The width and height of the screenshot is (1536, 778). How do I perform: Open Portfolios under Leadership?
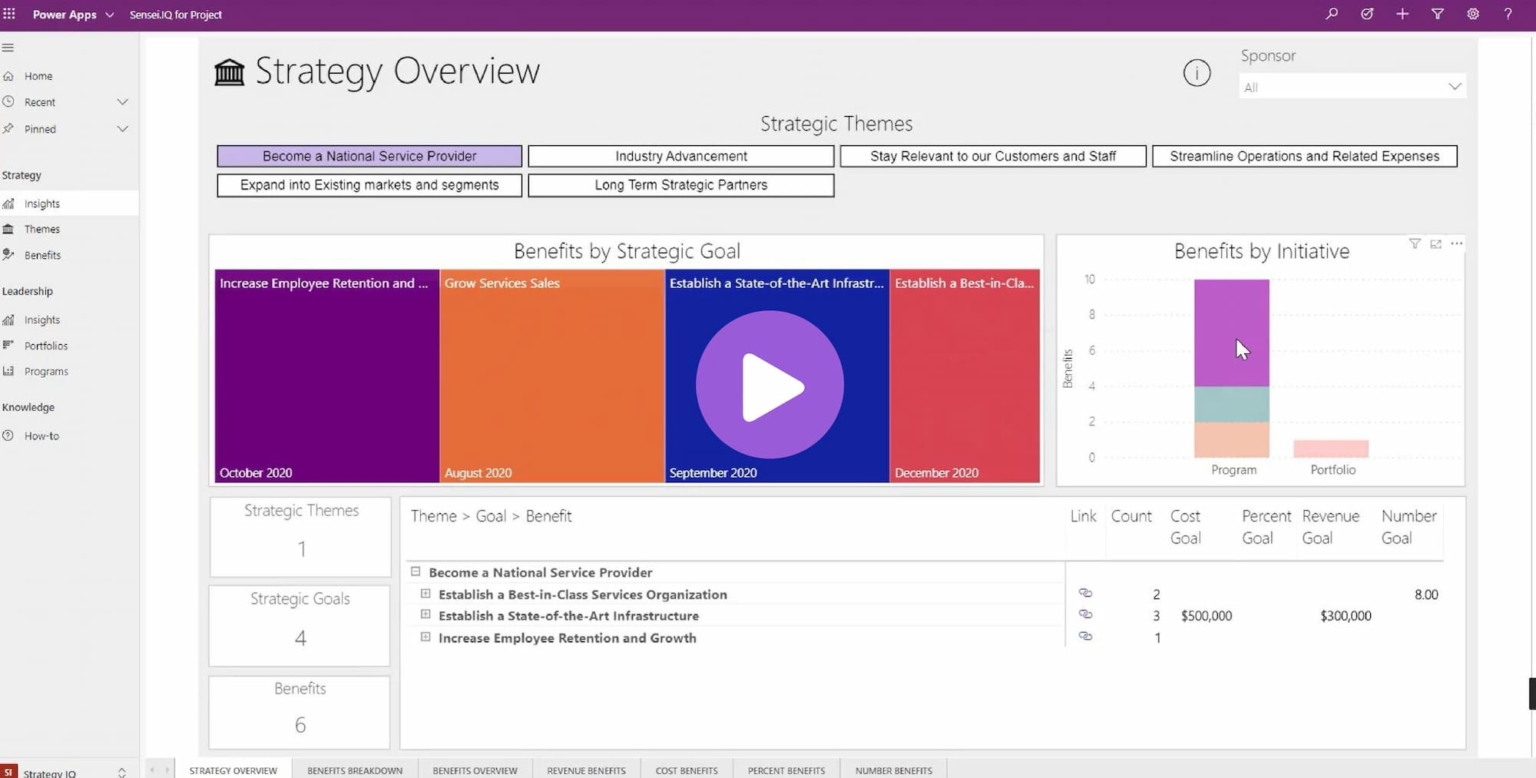[46, 345]
